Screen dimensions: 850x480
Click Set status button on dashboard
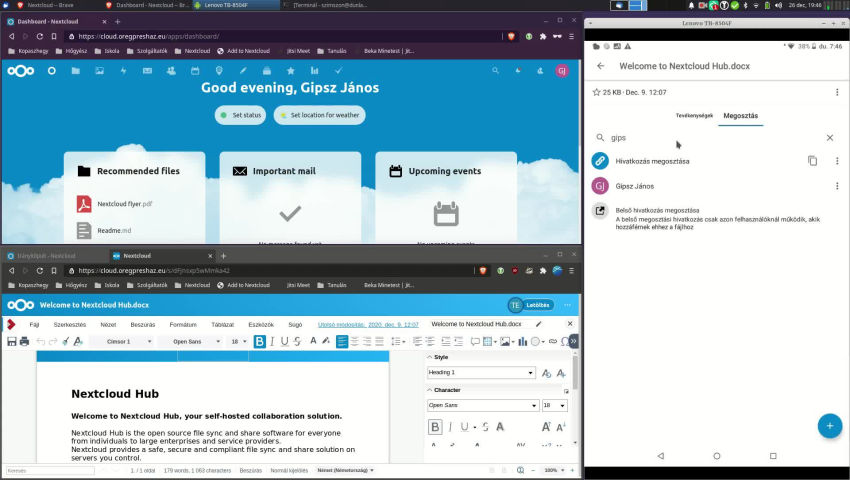240,115
